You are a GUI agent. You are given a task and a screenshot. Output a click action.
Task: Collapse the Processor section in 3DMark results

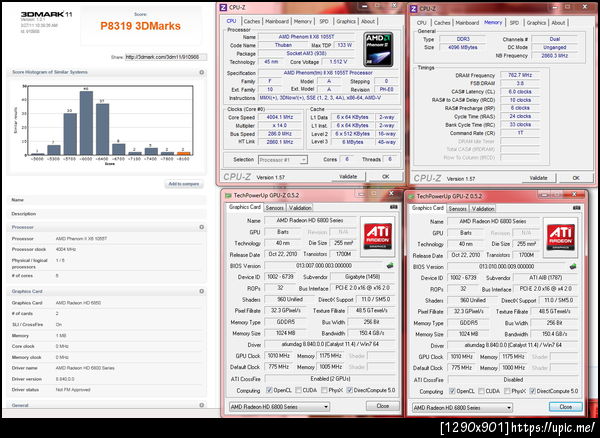[x=201, y=227]
